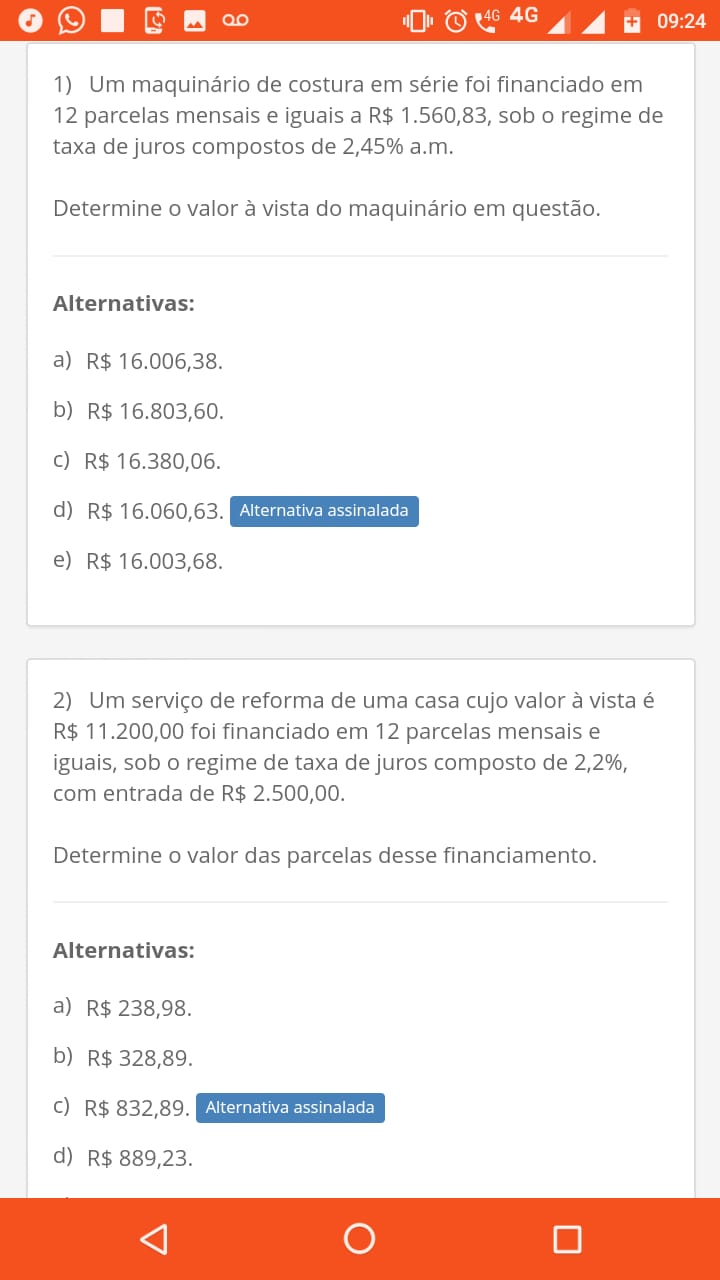The image size is (720, 1280).
Task: Tap the 09:24 clock in status bar
Action: 682,21
